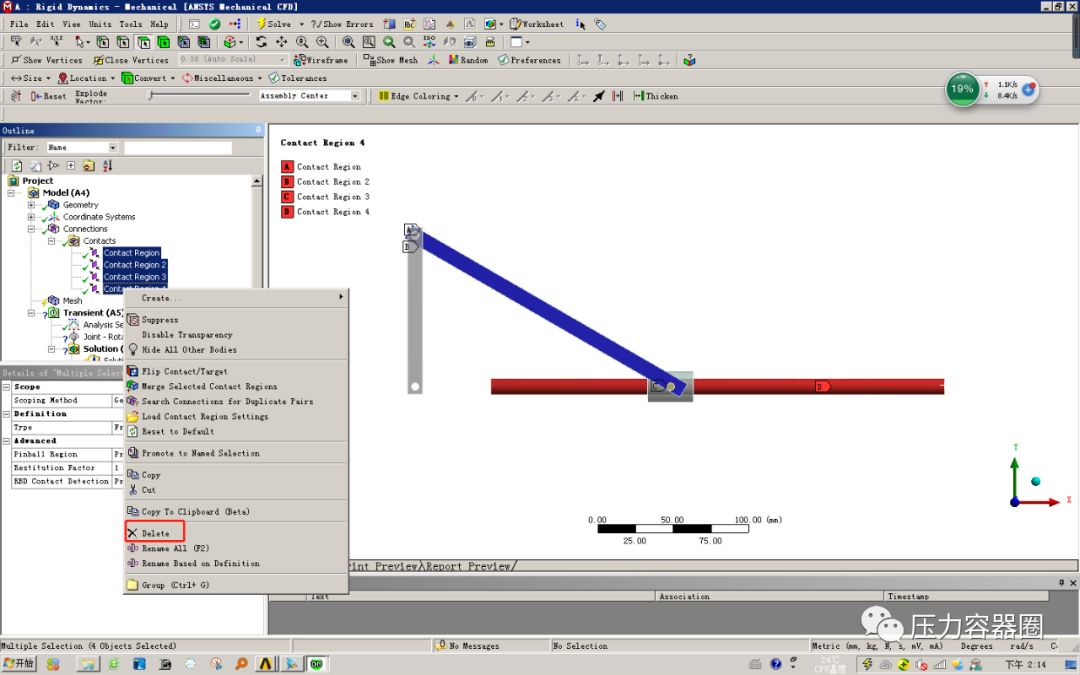
Task: Click the Show Mesh icon
Action: click(x=367, y=59)
